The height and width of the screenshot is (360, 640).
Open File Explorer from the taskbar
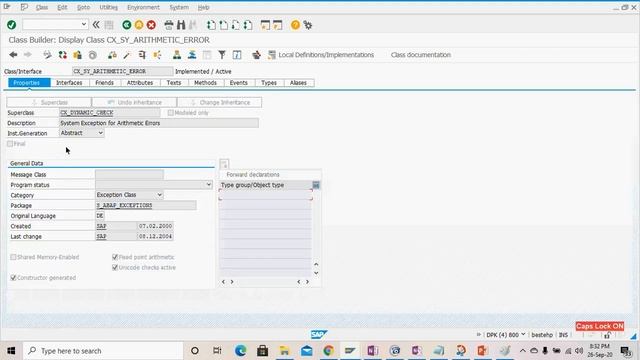coord(284,351)
